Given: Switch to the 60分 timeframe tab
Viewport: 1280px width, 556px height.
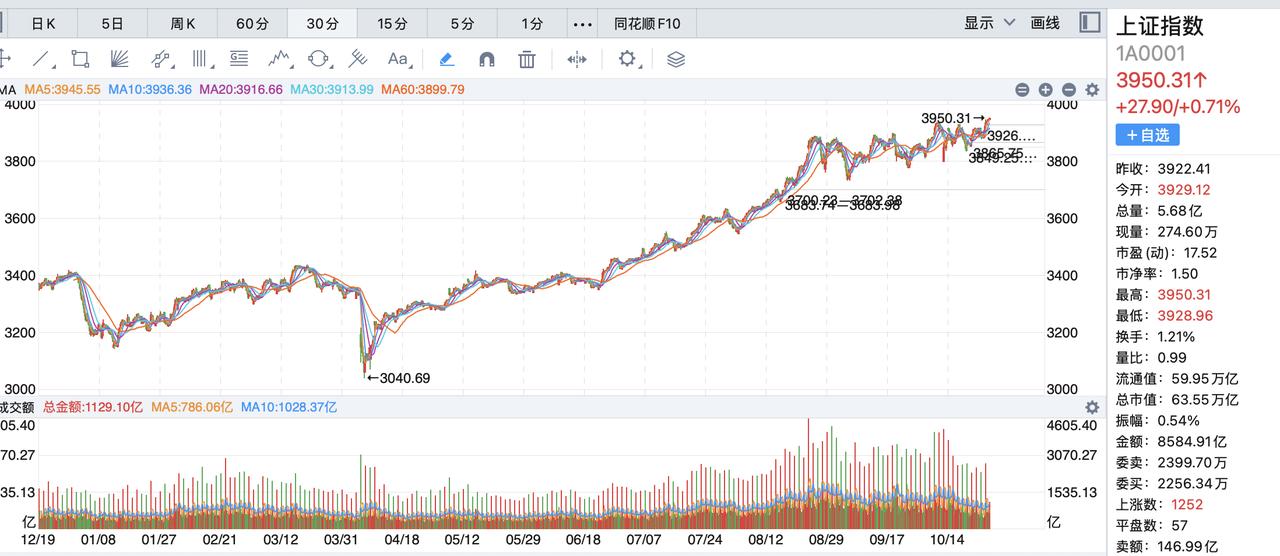Looking at the screenshot, I should (x=252, y=23).
